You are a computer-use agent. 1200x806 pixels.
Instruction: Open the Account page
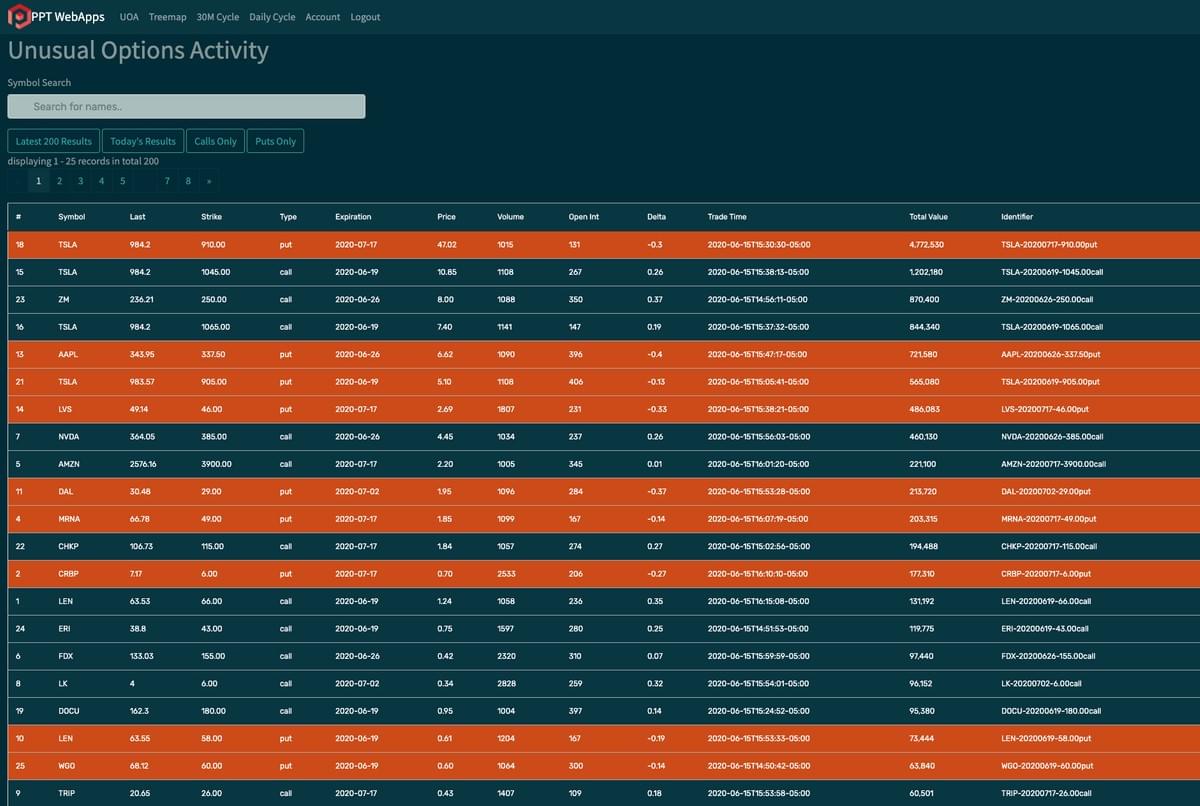pyautogui.click(x=323, y=17)
